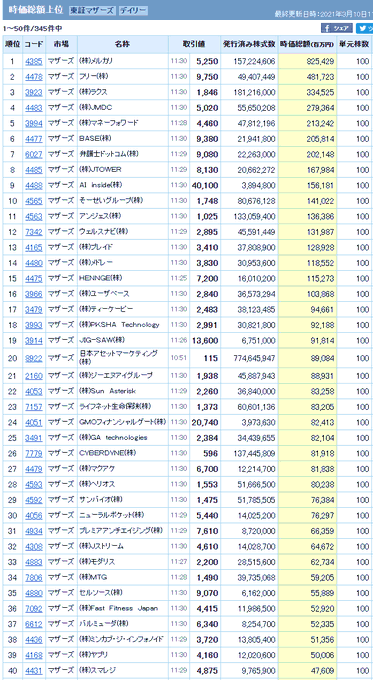Open stock code 7157 link for ライフネット生命保険
This screenshot has height=680, width=373.
pyautogui.click(x=33, y=407)
